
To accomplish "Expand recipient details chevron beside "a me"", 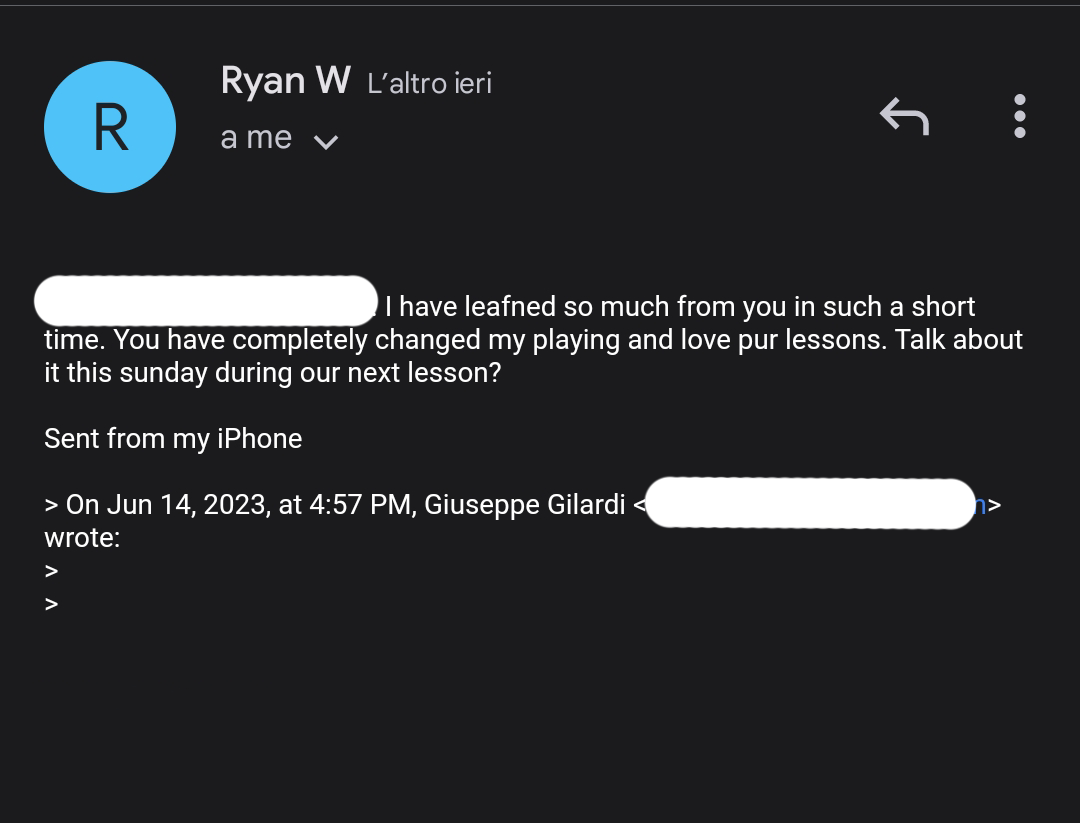I will (326, 142).
